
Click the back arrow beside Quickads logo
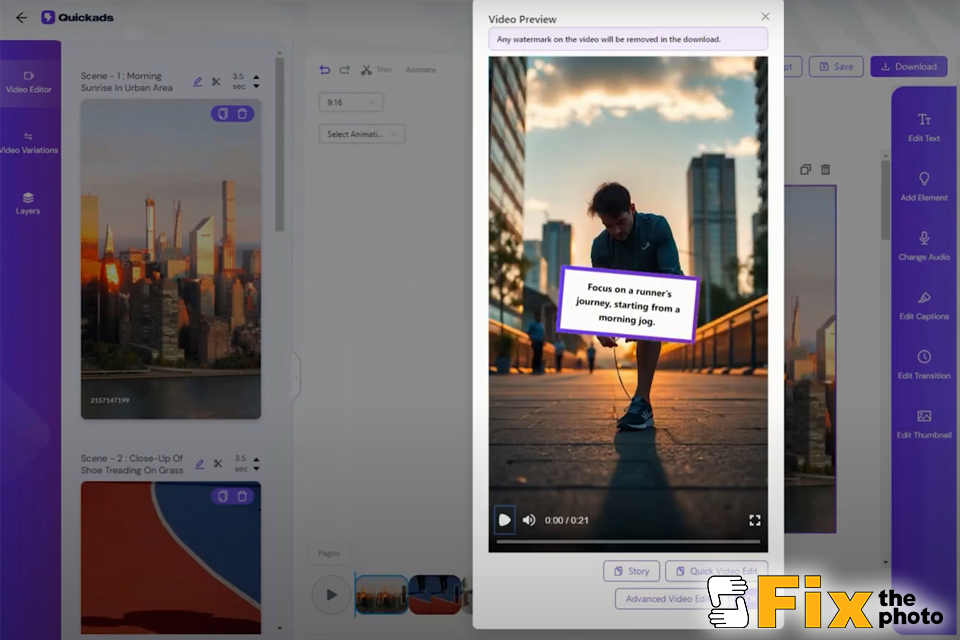coord(21,17)
